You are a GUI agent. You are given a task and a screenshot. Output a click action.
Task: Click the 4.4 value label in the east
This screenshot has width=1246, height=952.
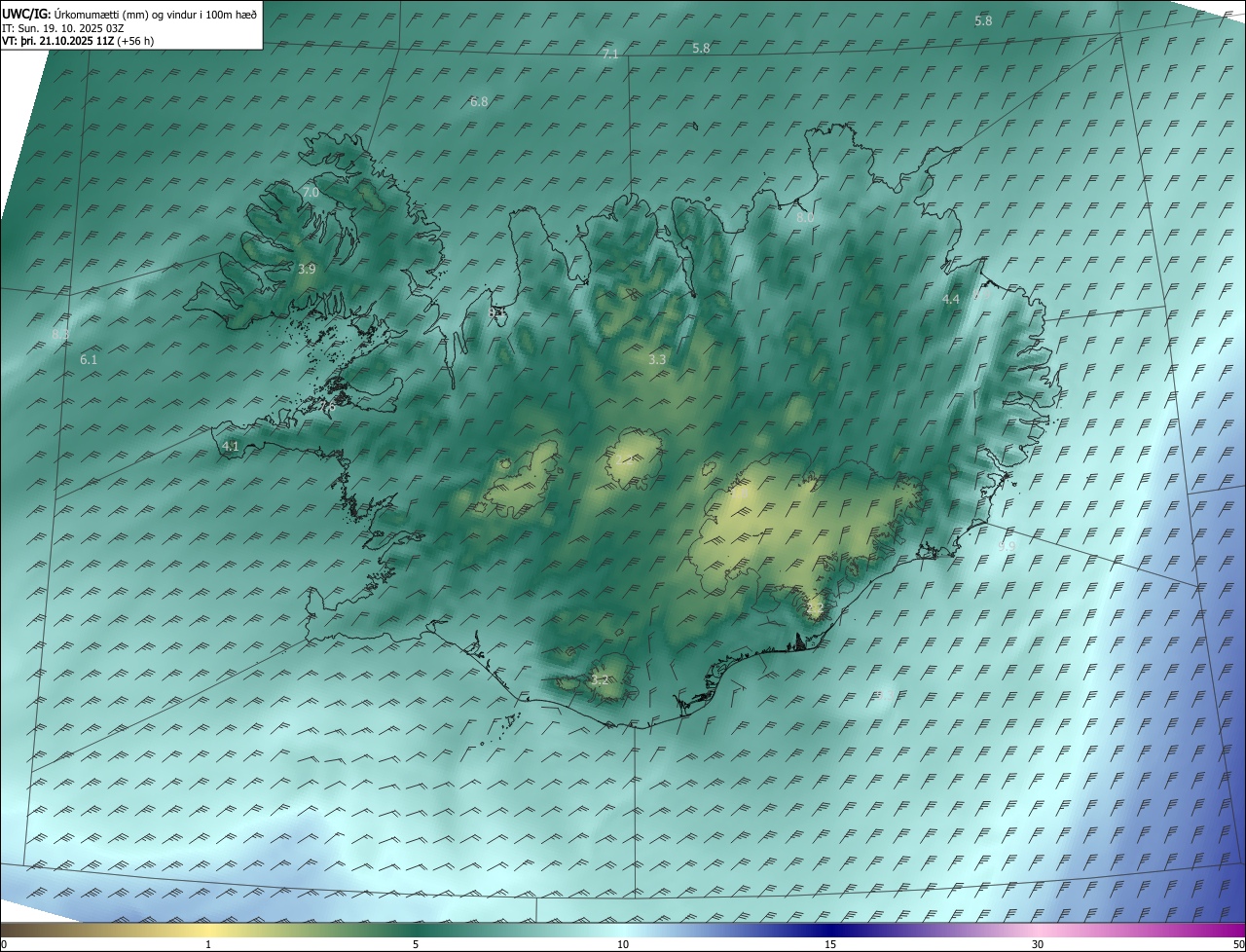pyautogui.click(x=951, y=299)
